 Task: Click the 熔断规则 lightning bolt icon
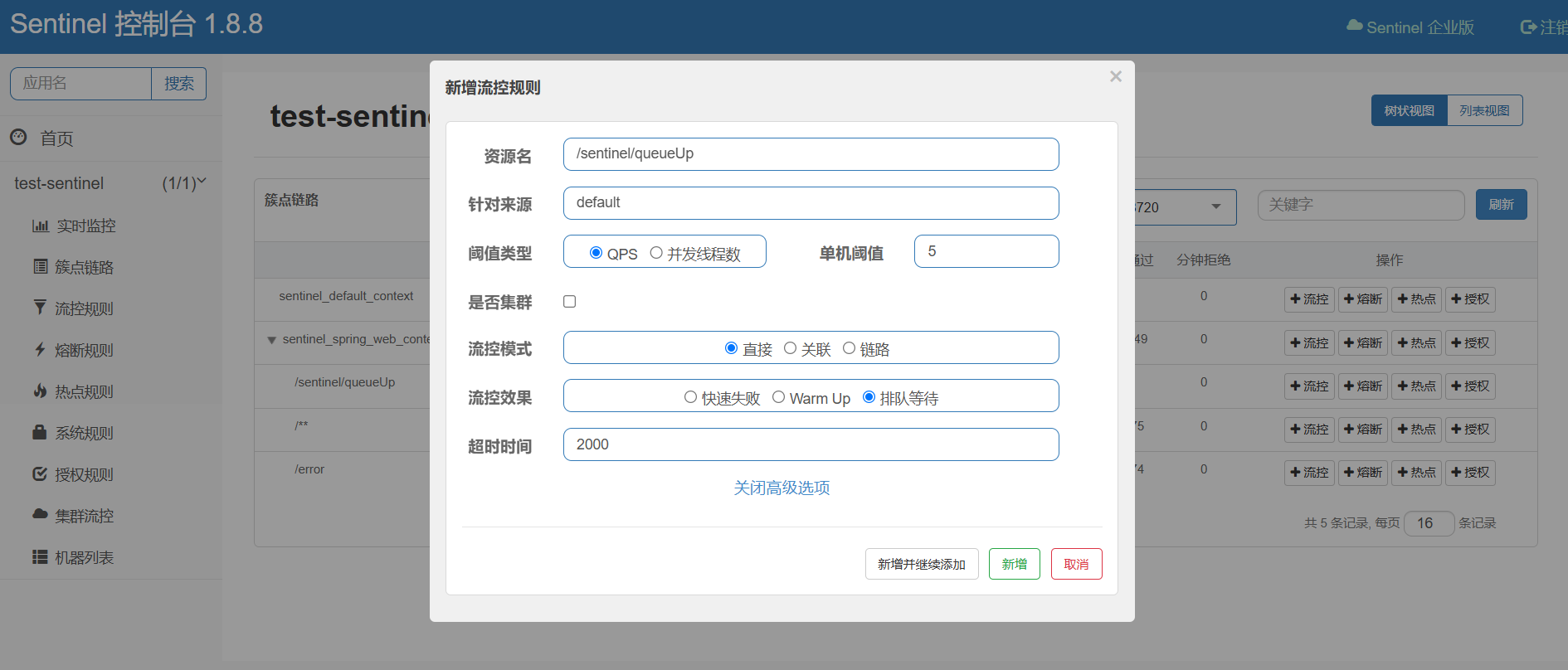click(40, 349)
